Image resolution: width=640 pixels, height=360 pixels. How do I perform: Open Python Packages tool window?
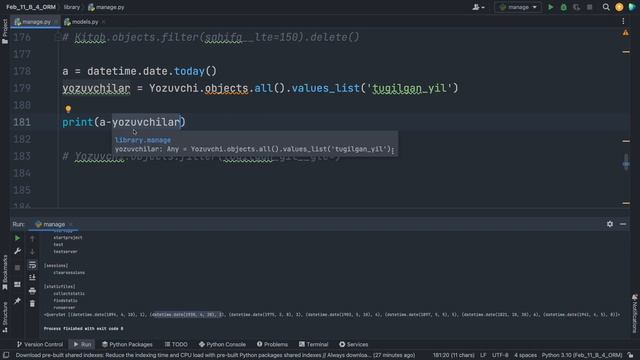[x=127, y=344]
